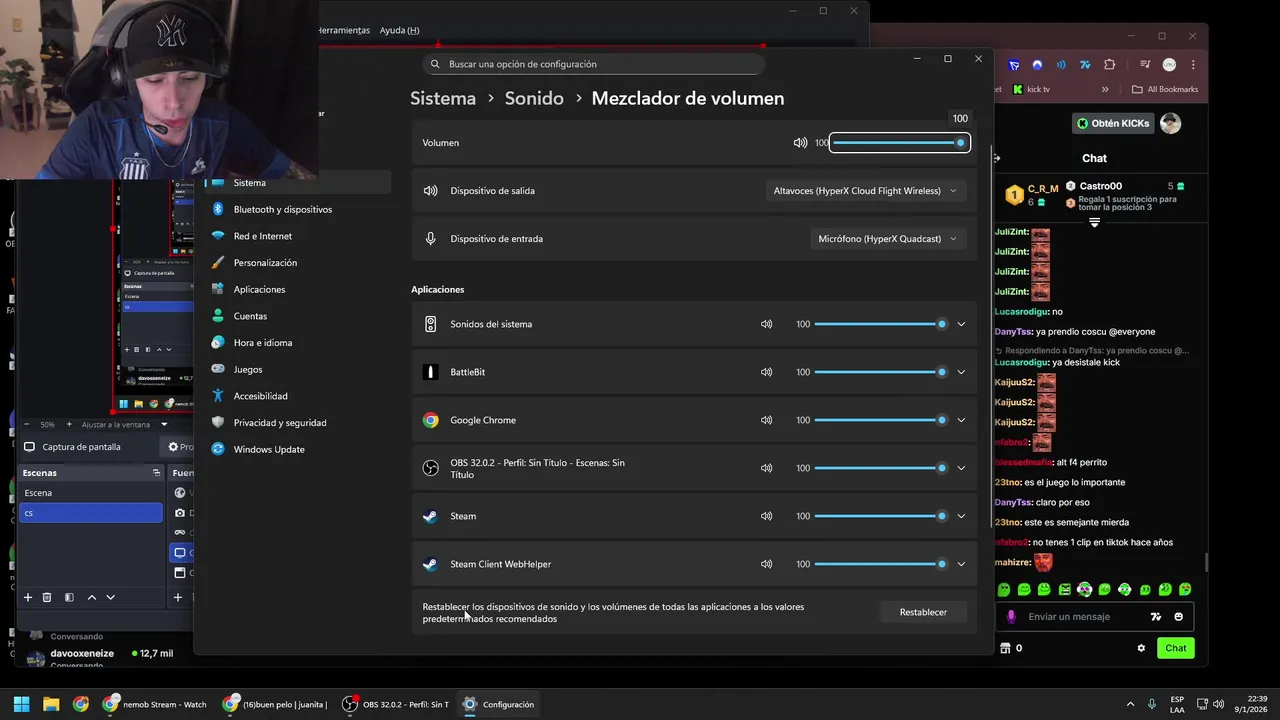Viewport: 1280px width, 720px height.
Task: Adjust the master Volumen slider
Action: (899, 143)
